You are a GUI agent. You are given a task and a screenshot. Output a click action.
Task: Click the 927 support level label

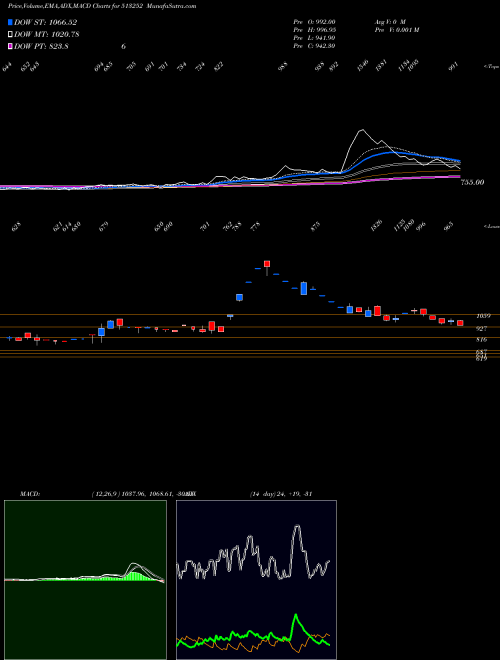pyautogui.click(x=482, y=328)
